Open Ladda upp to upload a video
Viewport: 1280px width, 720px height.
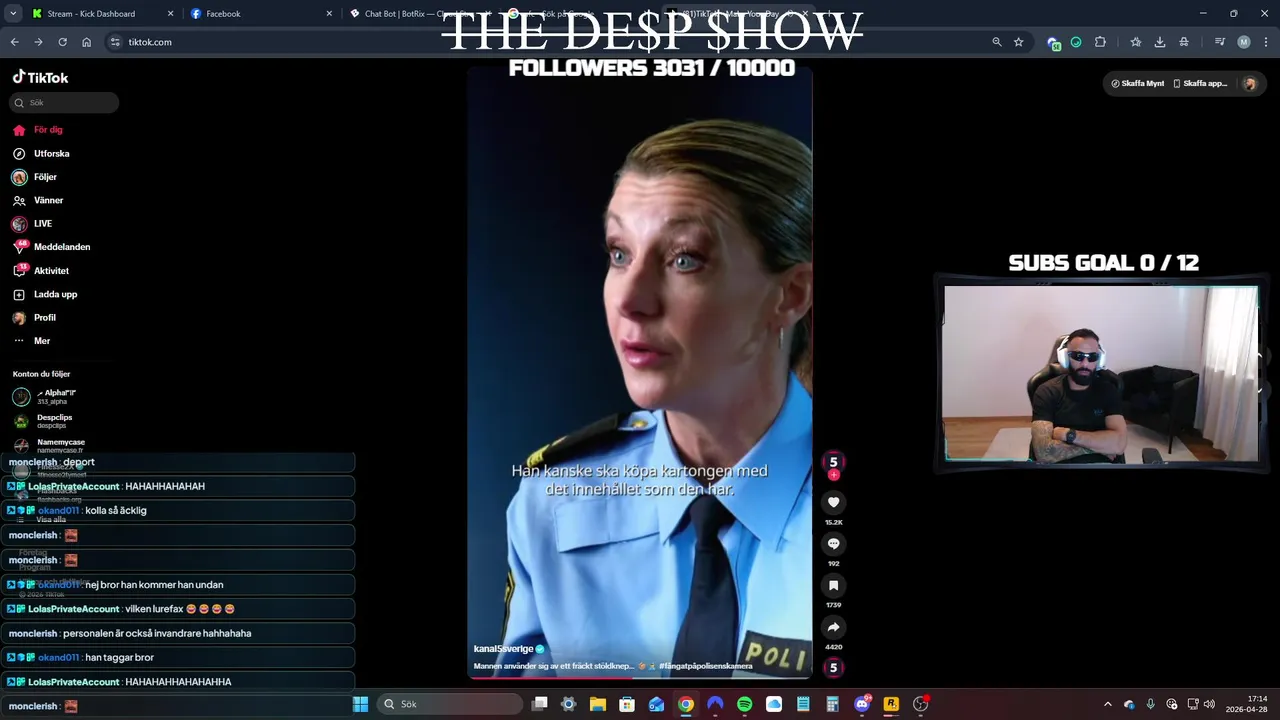(x=45, y=295)
